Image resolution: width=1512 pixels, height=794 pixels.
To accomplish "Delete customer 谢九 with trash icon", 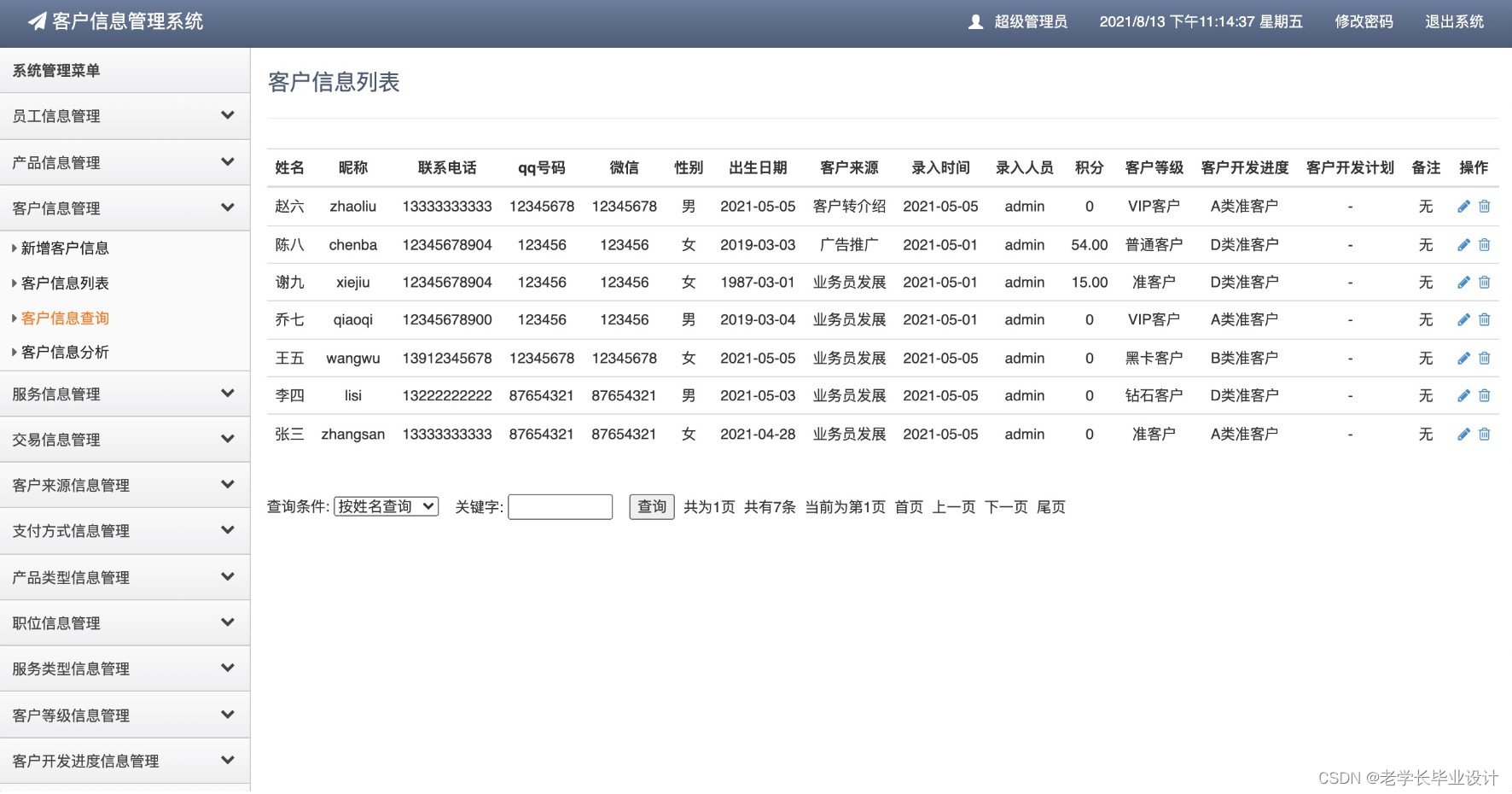I will [x=1485, y=282].
